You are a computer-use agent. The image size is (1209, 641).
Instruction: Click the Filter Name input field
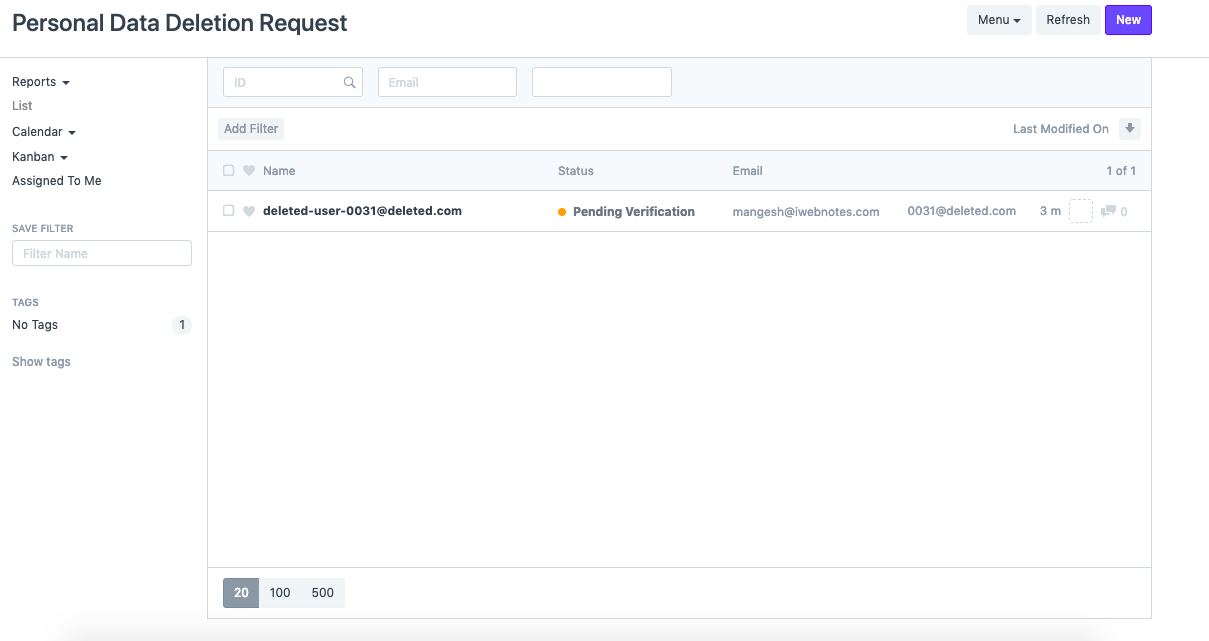point(101,252)
